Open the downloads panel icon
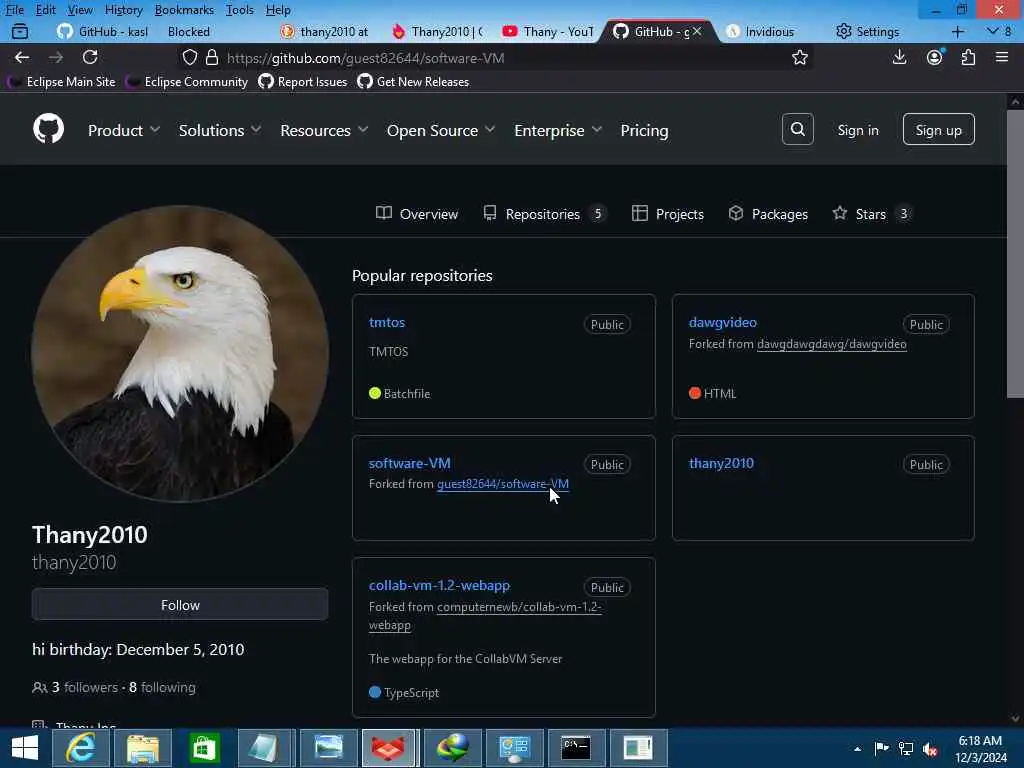Screen dimensions: 1024x768 point(899,57)
